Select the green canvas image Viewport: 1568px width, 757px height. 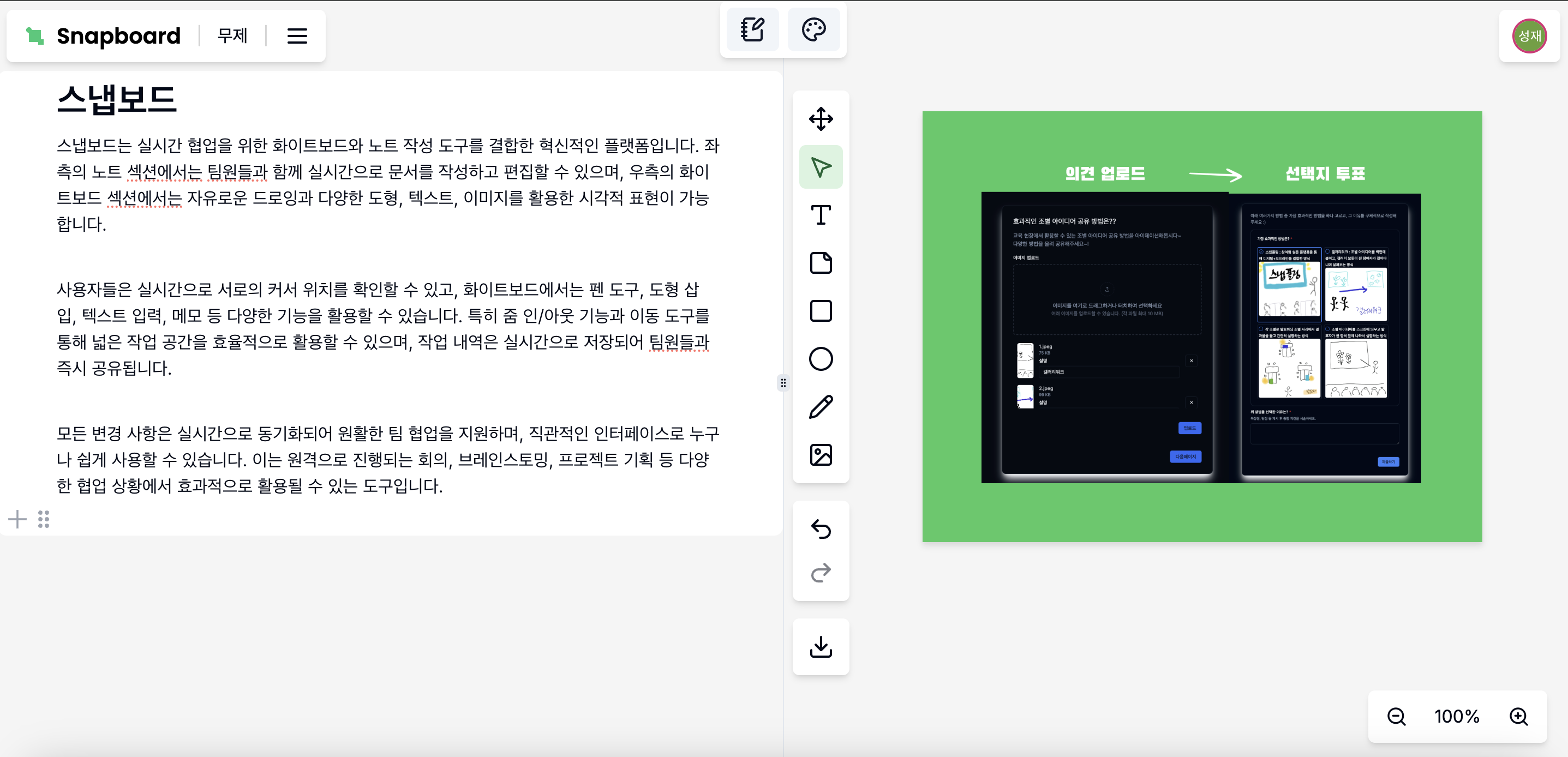tap(1201, 326)
